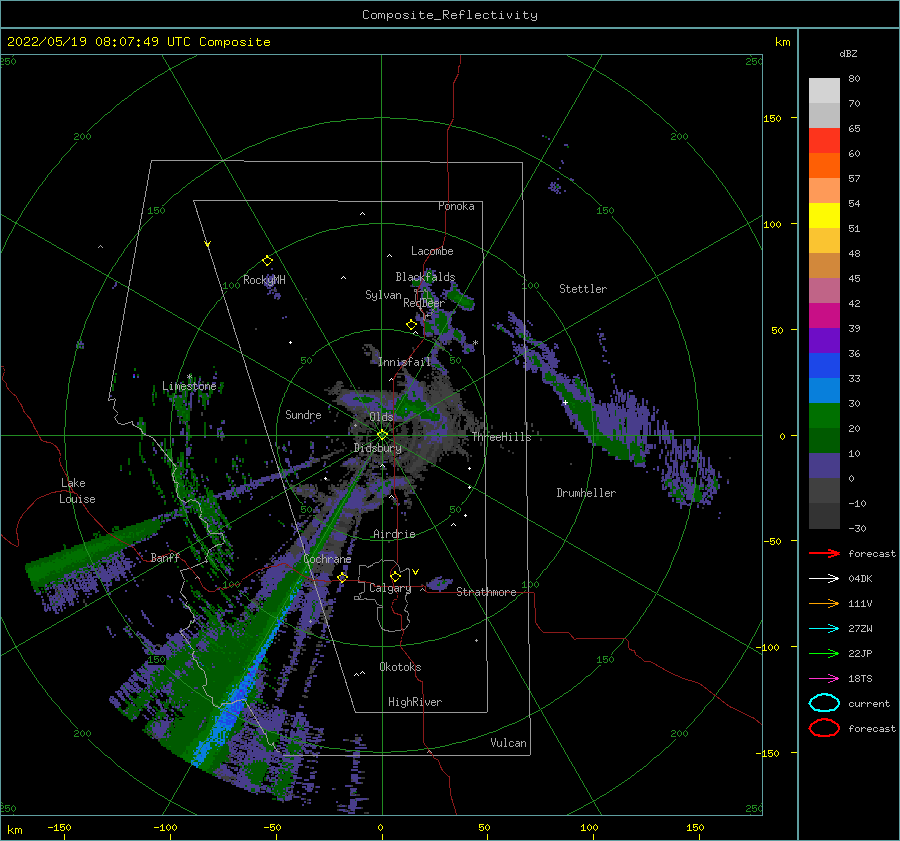Screen dimensions: 900x841
Task: Click the Sylvan label on map
Action: [383, 295]
